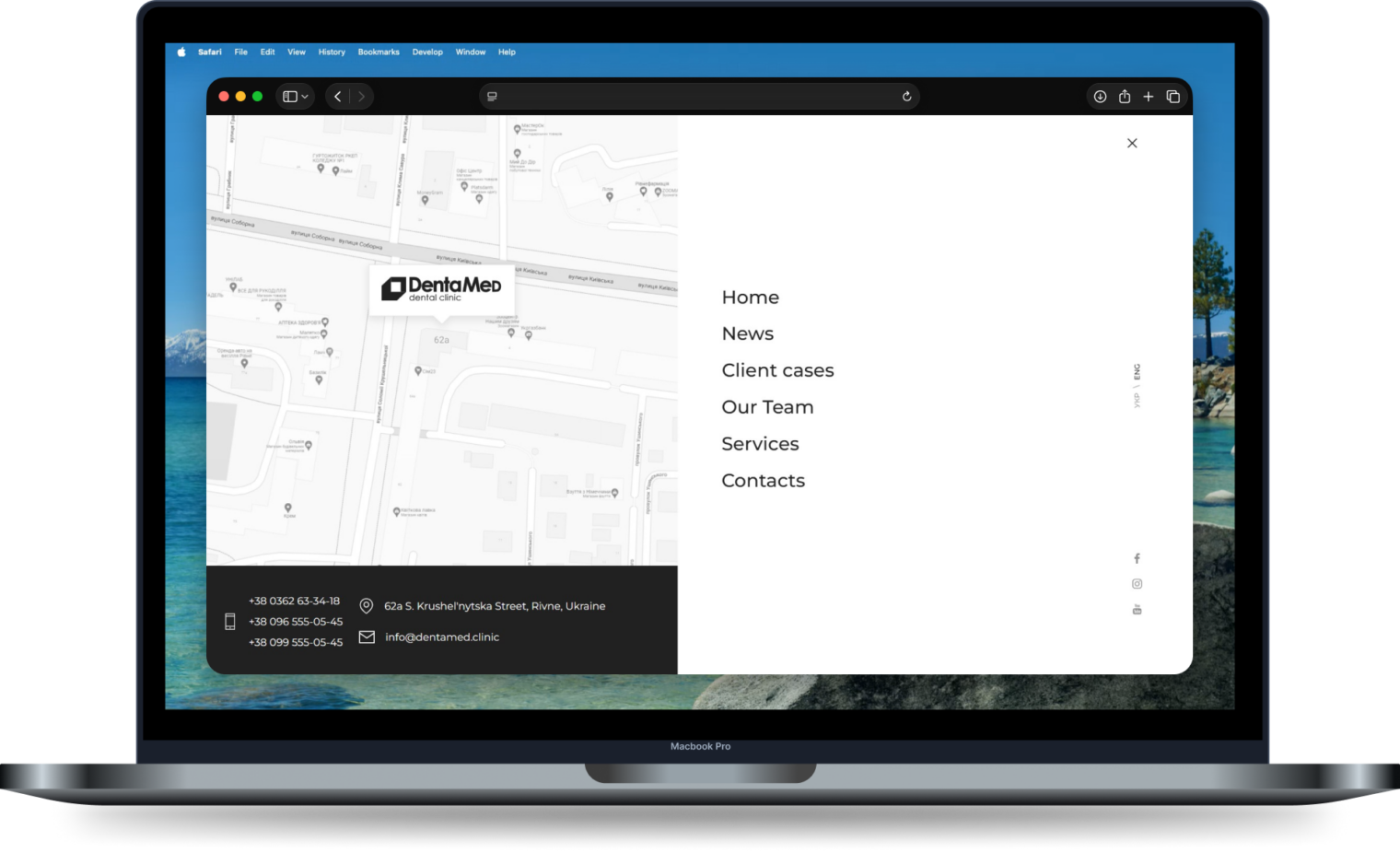Click the 62a building label on map
The width and height of the screenshot is (1400, 853).
tap(442, 340)
